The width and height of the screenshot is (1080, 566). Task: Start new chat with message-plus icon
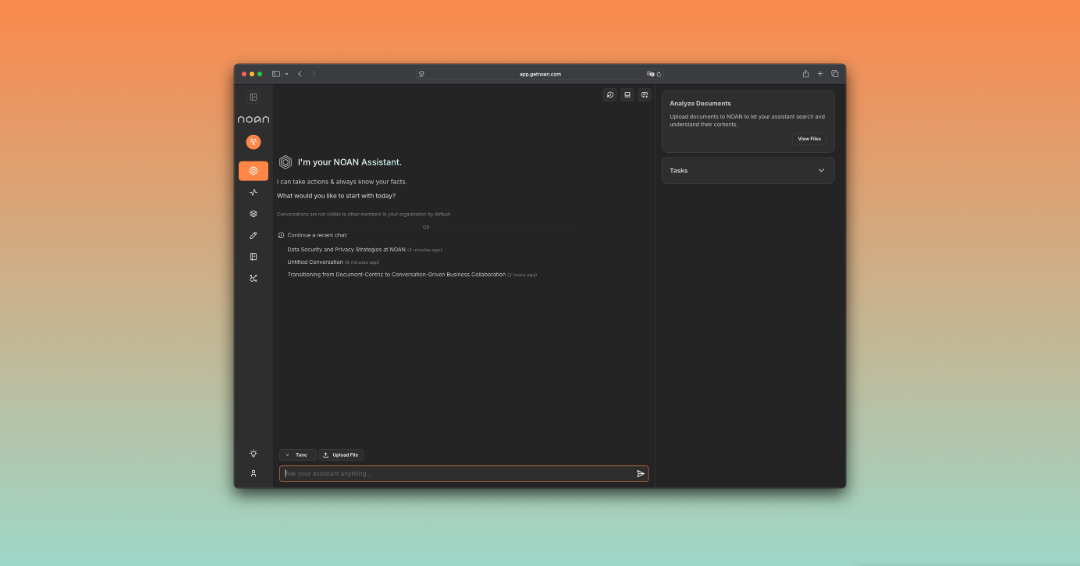(644, 95)
